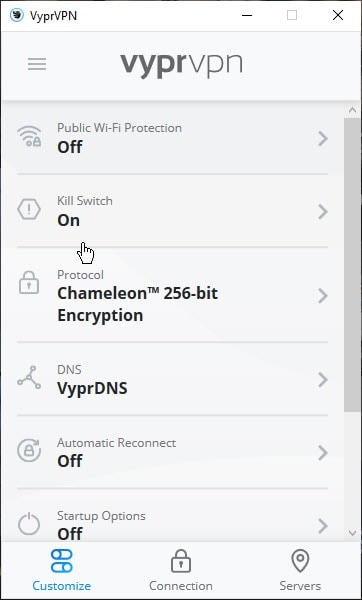Open the hamburger menu
The width and height of the screenshot is (362, 600).
(37, 64)
